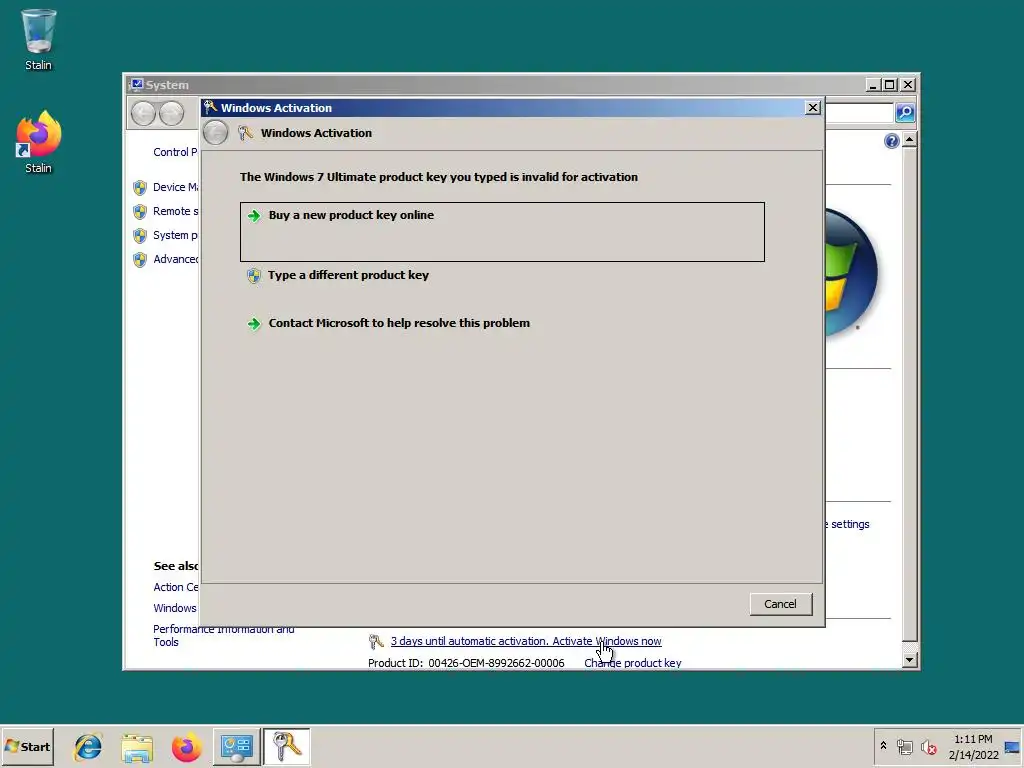Click green arrow icon next to Contact Microsoft
This screenshot has height=768, width=1024.
coord(254,324)
